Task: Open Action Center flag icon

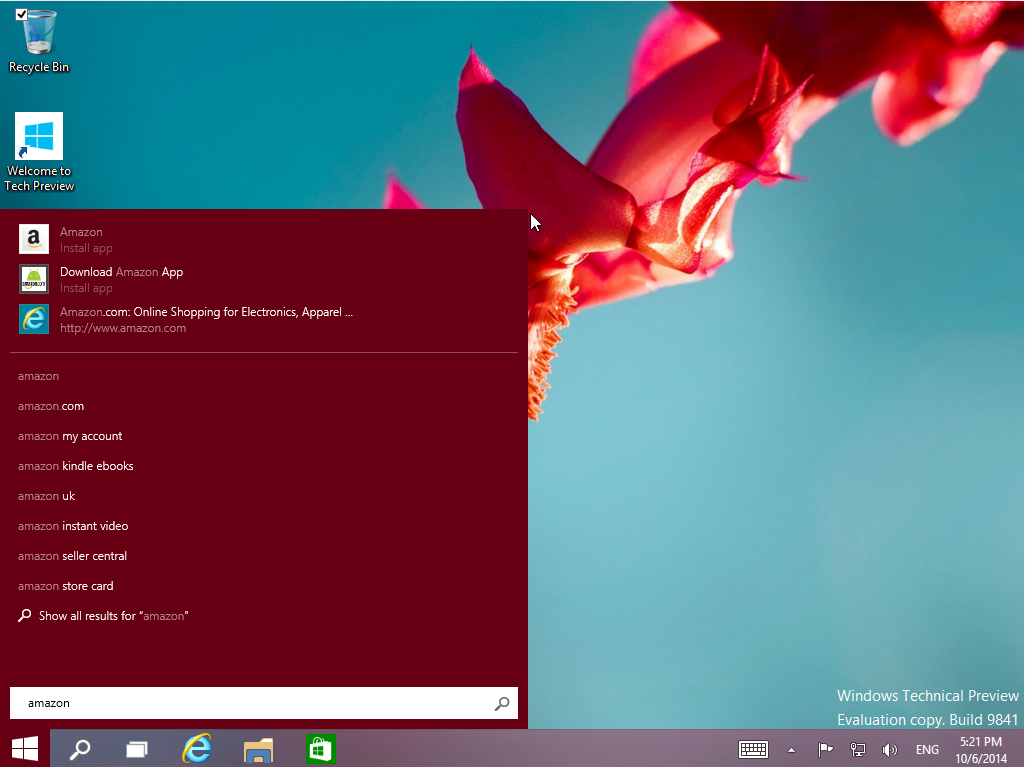Action: tap(826, 749)
